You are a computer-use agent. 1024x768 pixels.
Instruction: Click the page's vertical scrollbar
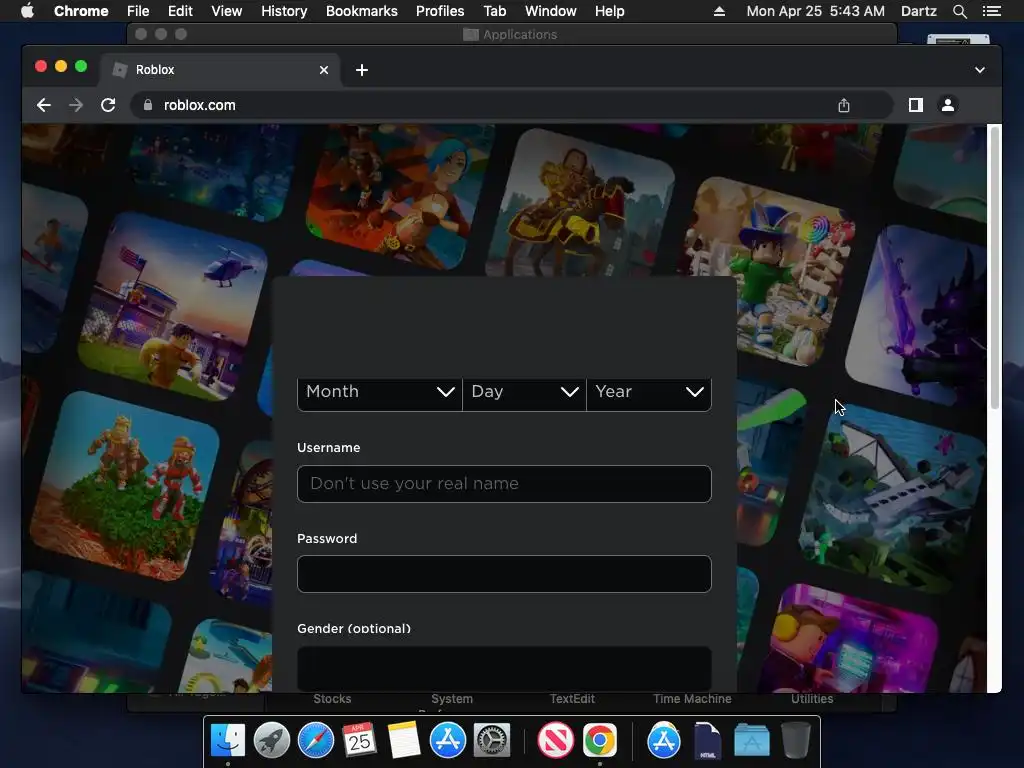[x=995, y=268]
